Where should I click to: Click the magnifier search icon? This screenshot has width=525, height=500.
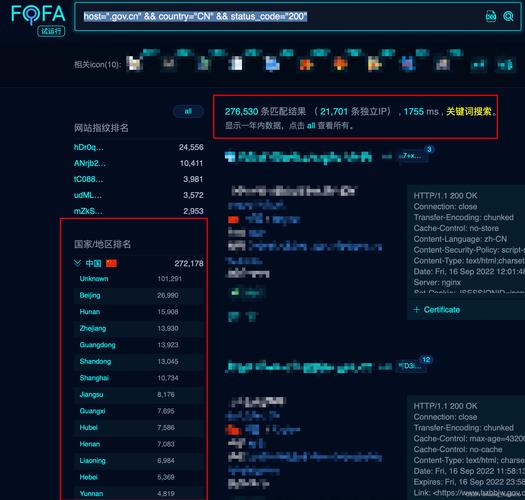[x=508, y=16]
